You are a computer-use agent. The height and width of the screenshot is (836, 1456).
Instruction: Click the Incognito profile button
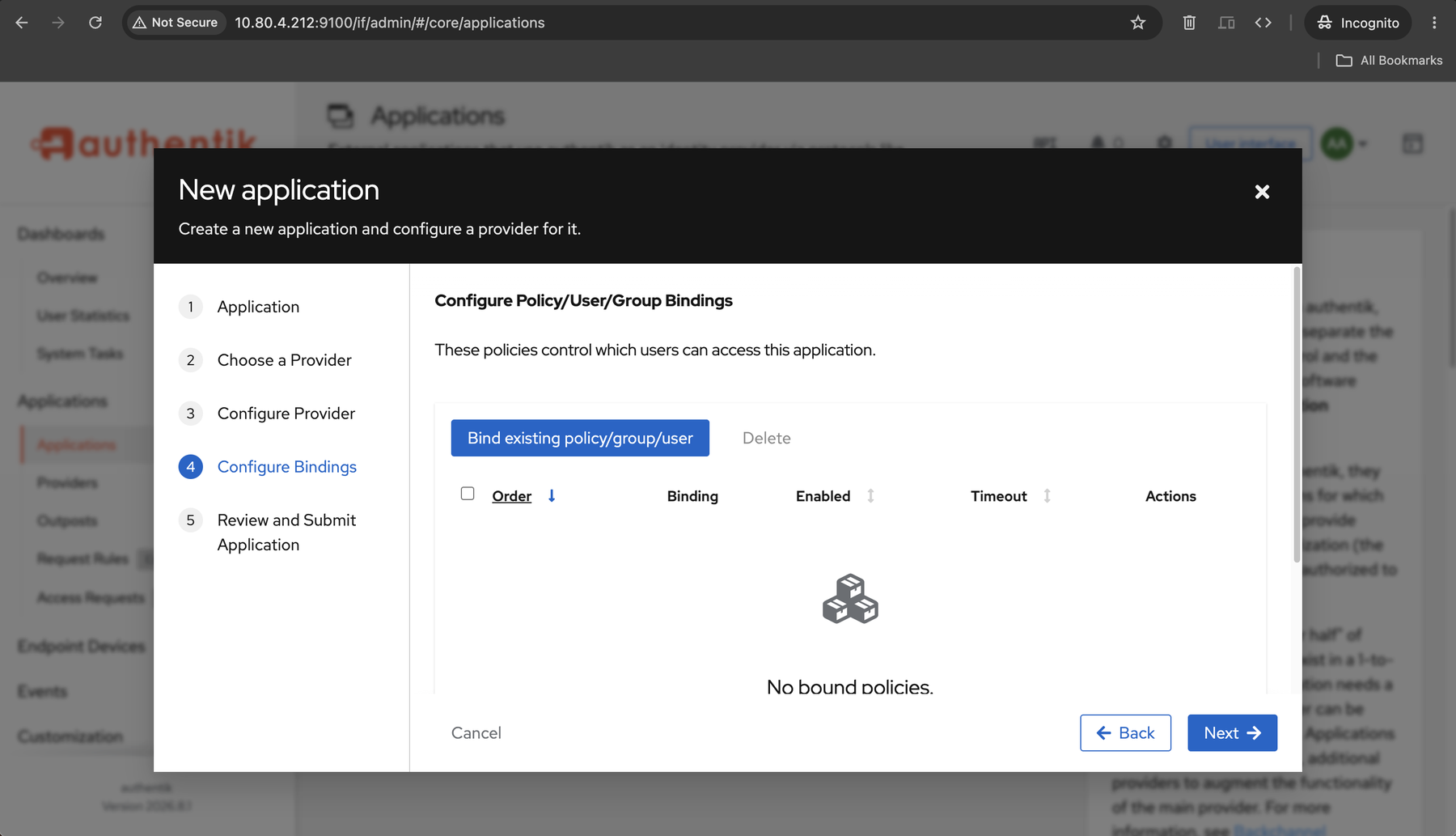[1358, 23]
